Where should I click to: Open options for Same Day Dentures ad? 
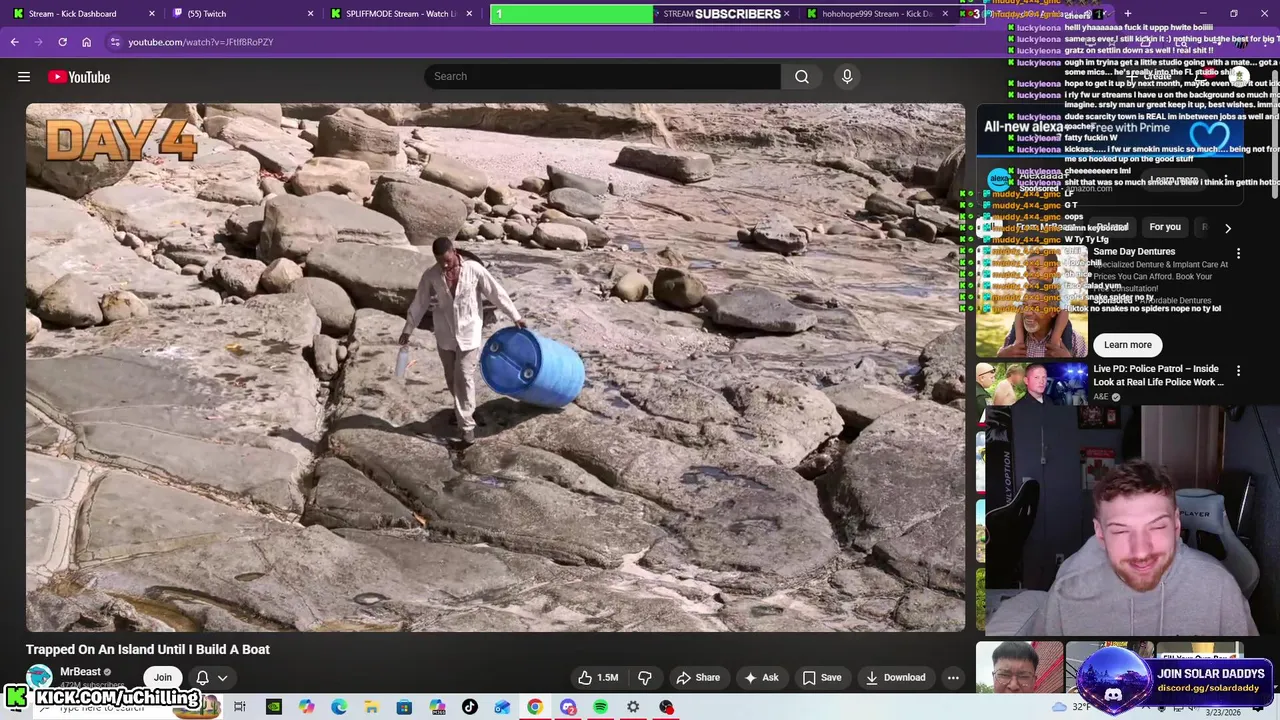tap(1238, 253)
